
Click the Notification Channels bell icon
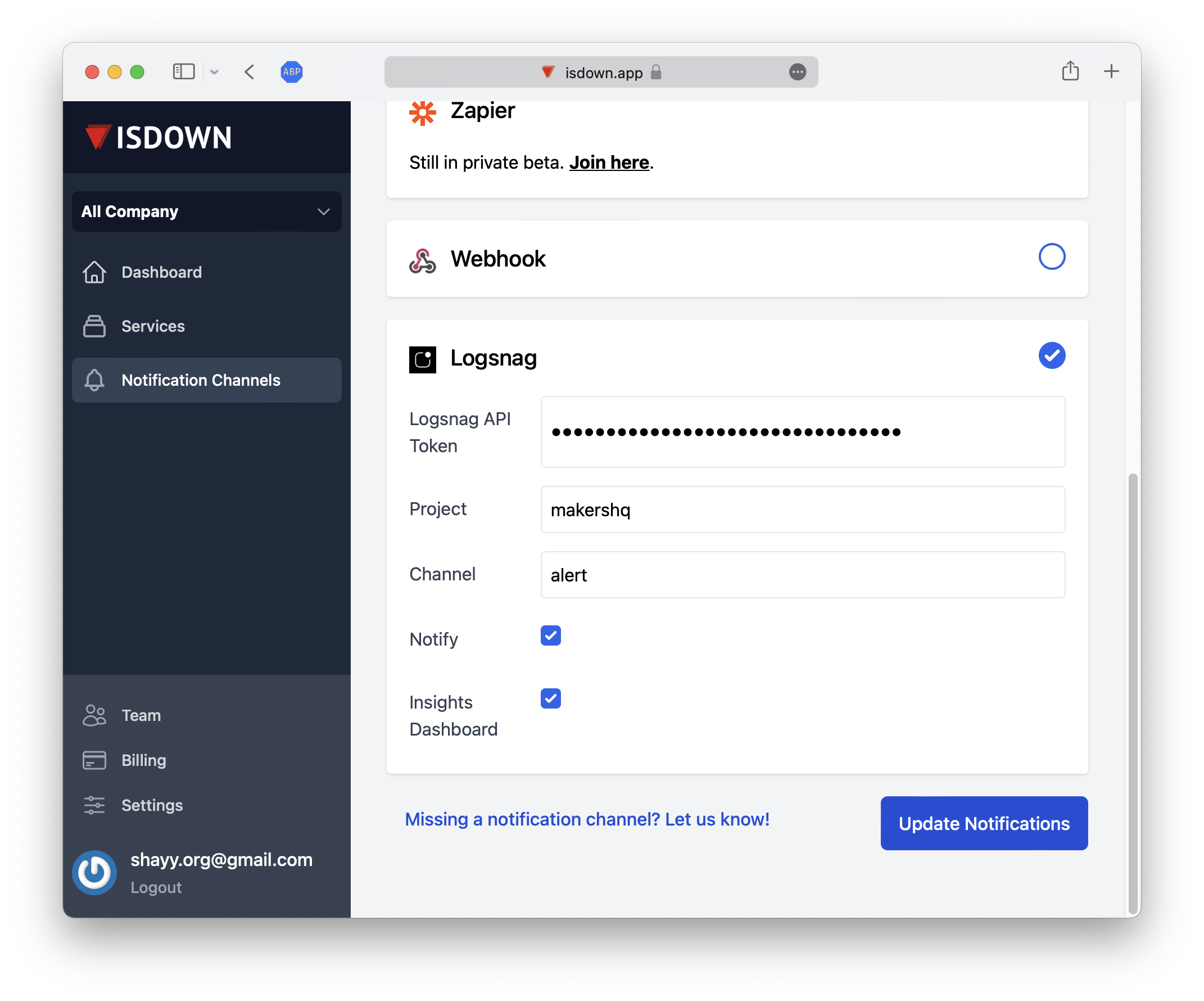click(x=94, y=380)
